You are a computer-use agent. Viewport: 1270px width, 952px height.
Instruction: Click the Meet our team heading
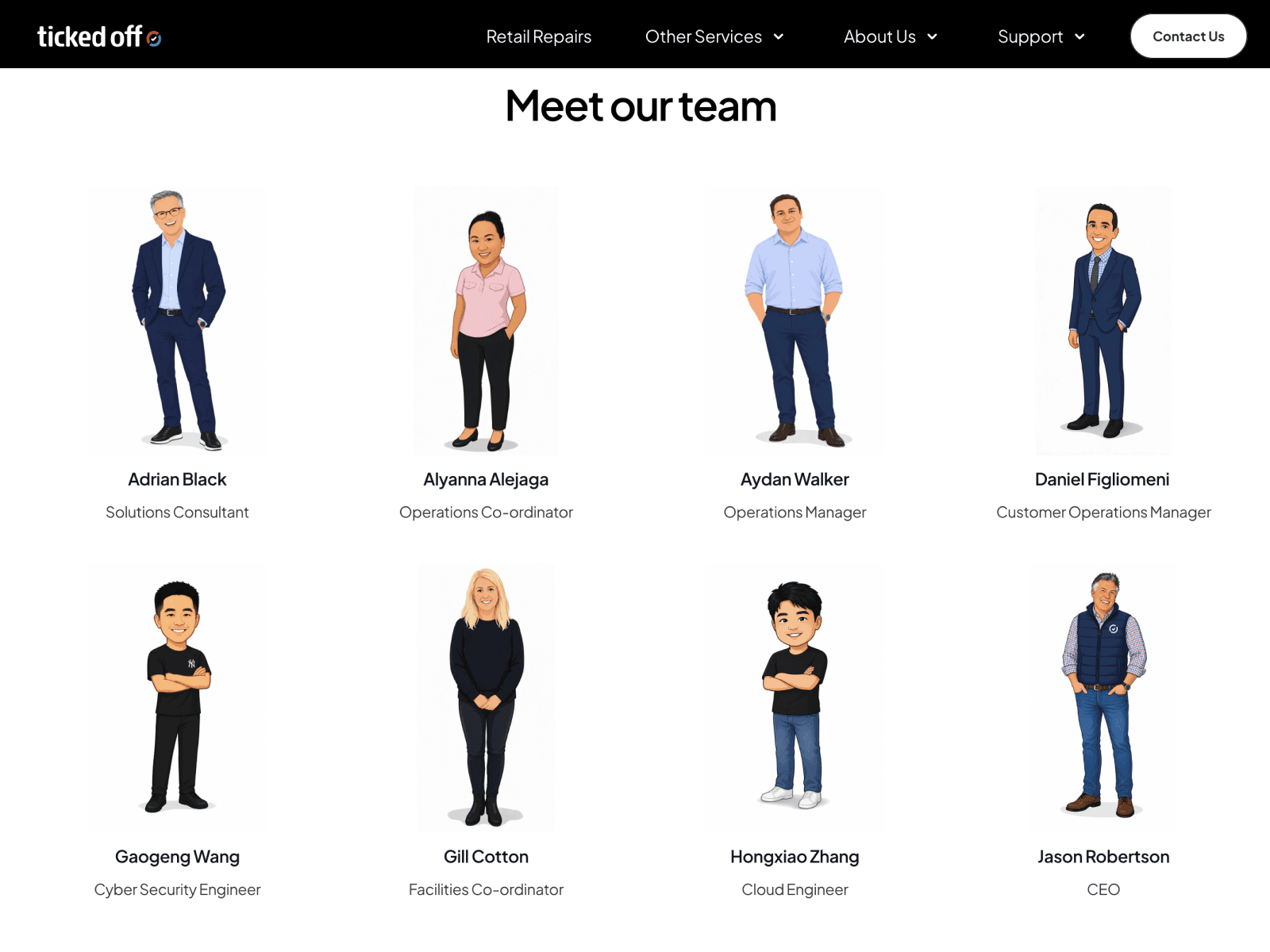coord(641,106)
